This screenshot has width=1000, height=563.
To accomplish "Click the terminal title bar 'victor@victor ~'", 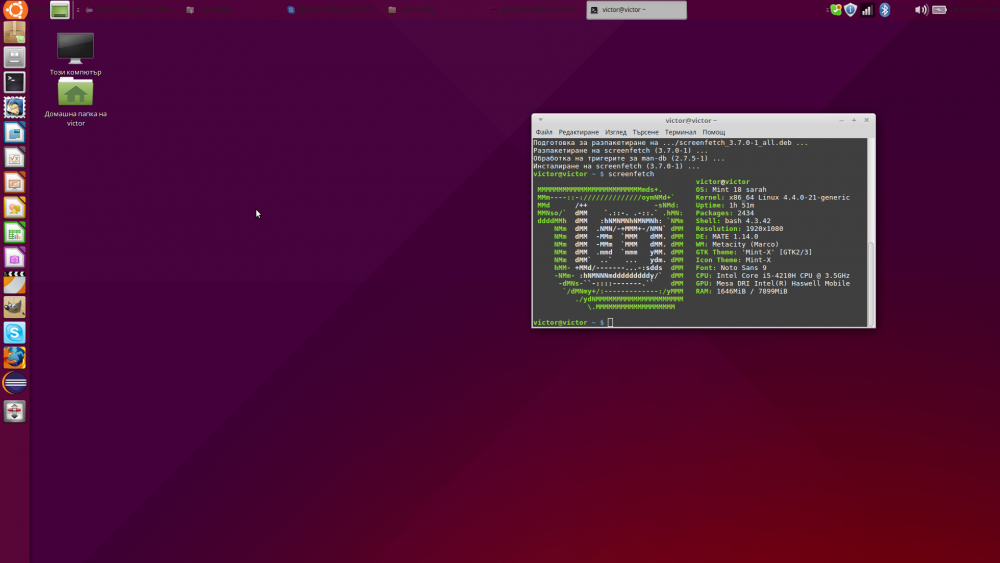I will pyautogui.click(x=691, y=120).
